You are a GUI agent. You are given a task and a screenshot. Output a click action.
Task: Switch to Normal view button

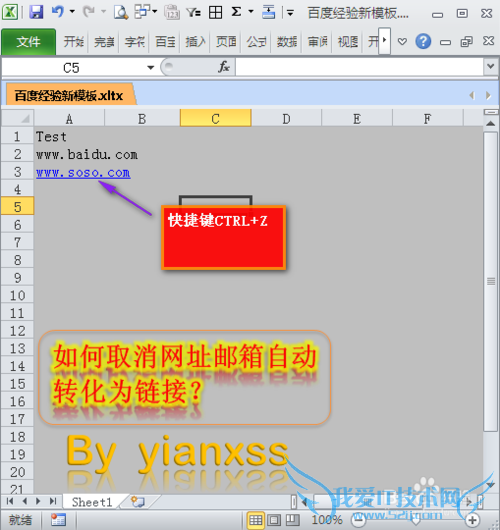[x=256, y=520]
